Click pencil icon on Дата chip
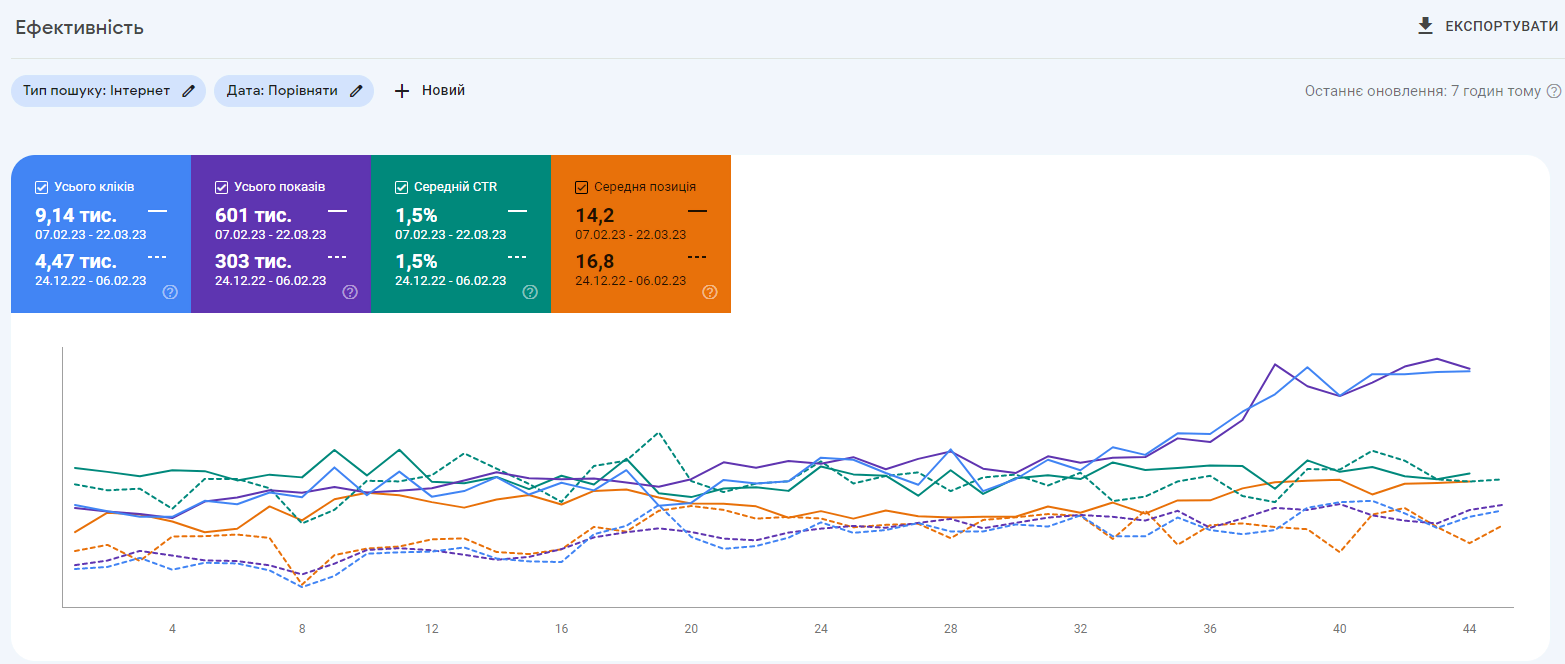Image resolution: width=1565 pixels, height=664 pixels. point(356,91)
